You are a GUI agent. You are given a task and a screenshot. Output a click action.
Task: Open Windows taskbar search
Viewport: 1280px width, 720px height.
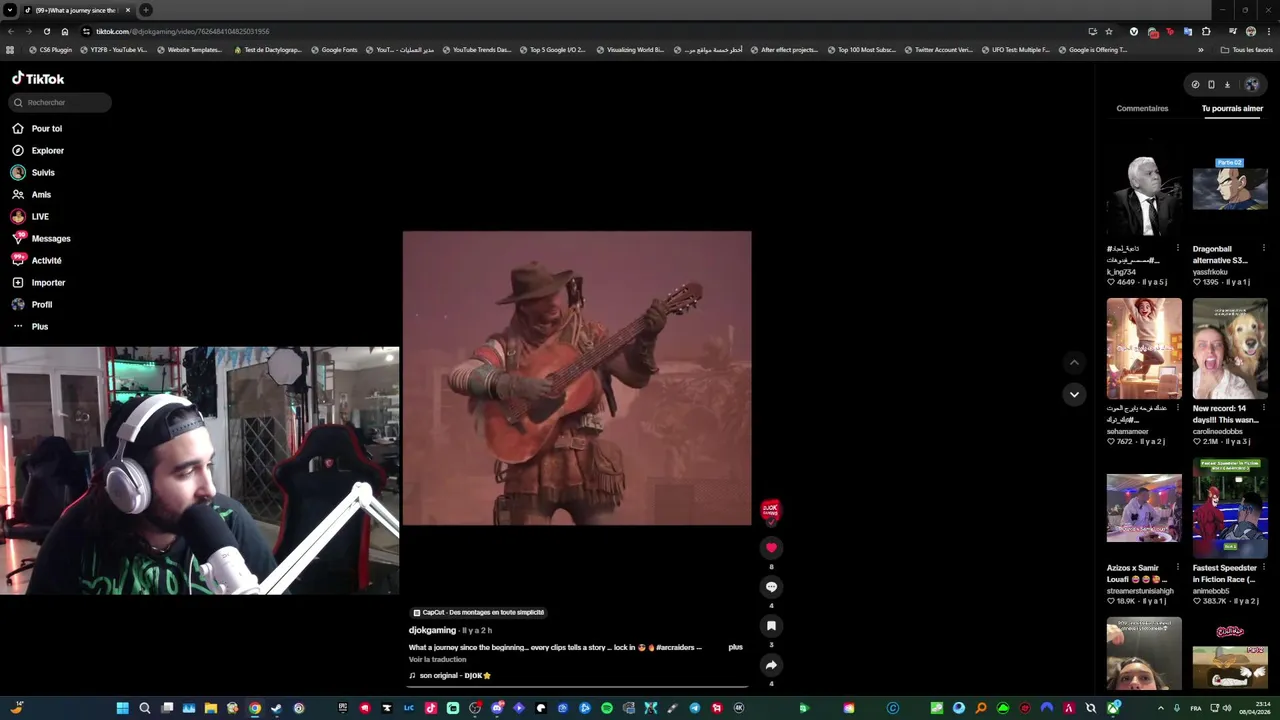(145, 708)
